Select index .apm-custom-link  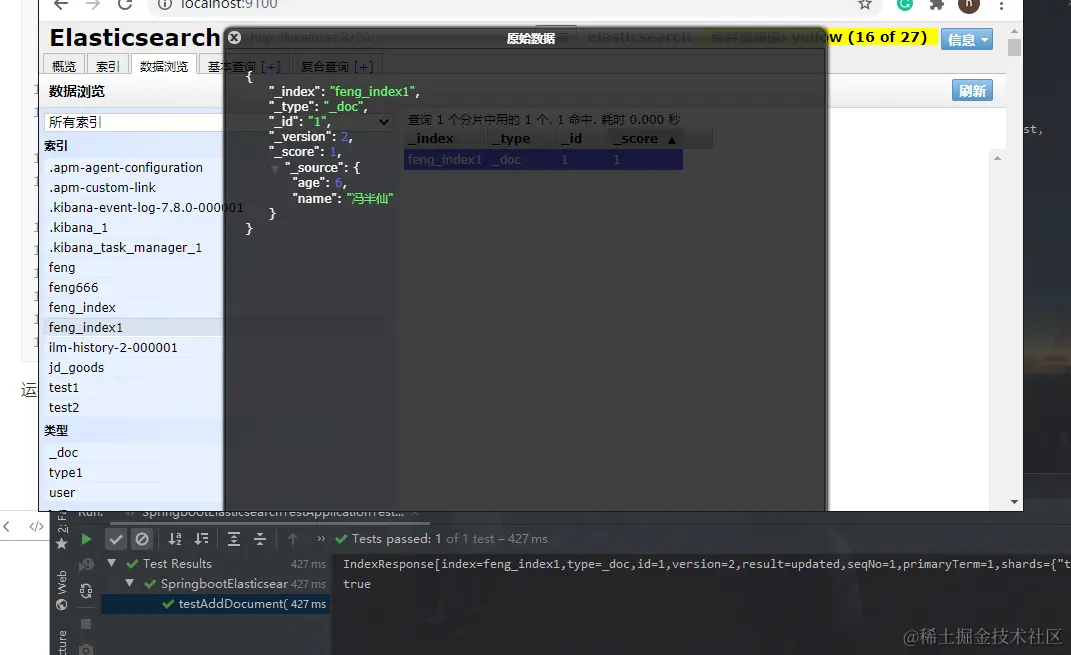[x=102, y=187]
